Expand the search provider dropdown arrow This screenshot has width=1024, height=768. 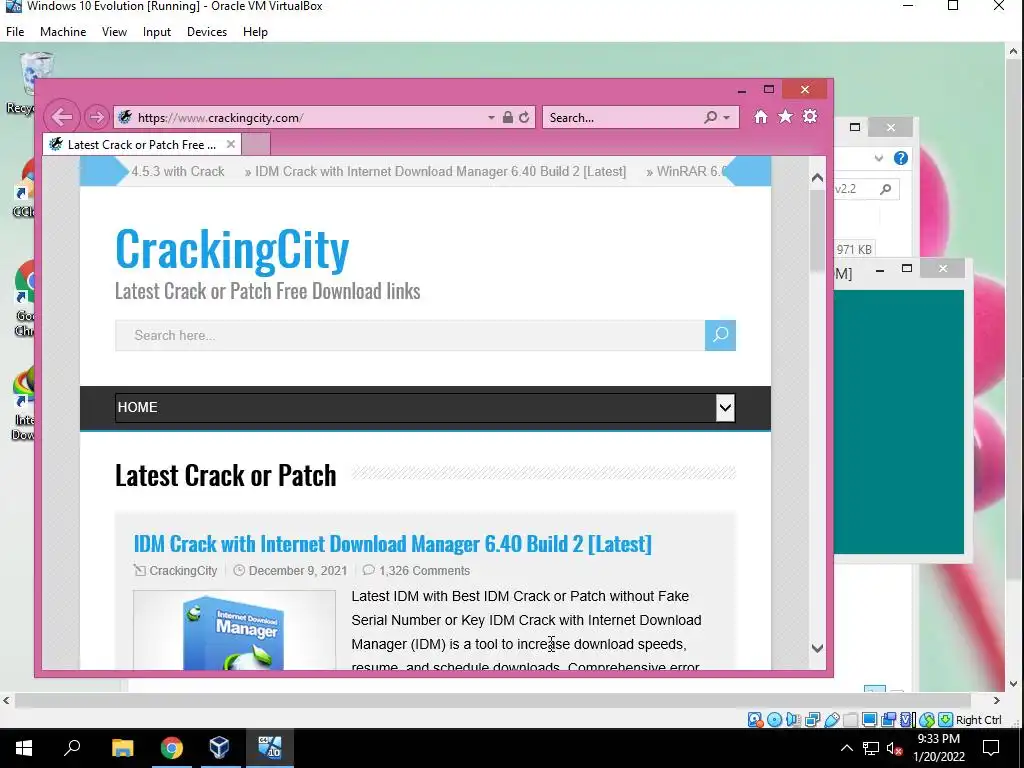(x=726, y=118)
